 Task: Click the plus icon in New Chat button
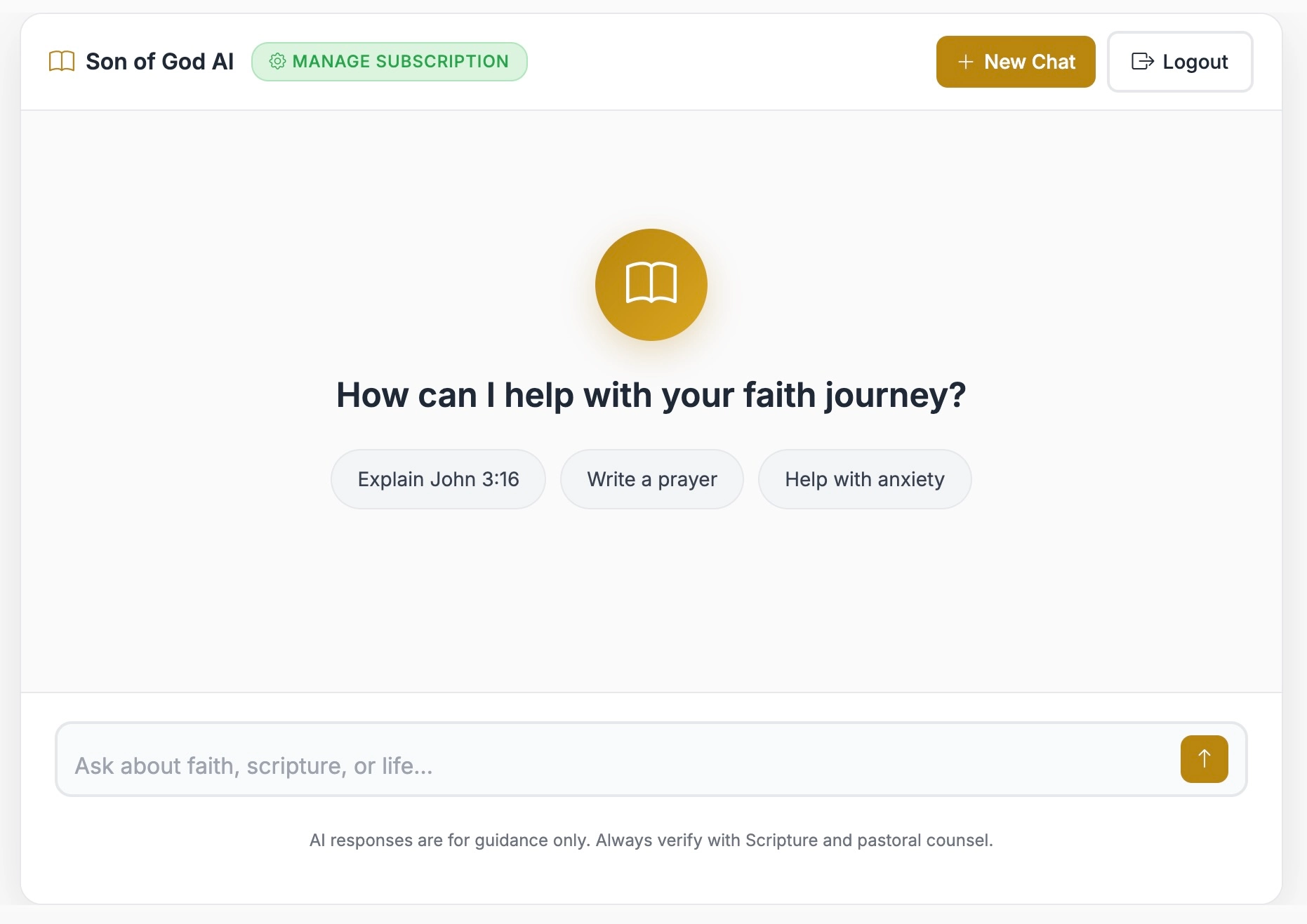click(x=964, y=62)
